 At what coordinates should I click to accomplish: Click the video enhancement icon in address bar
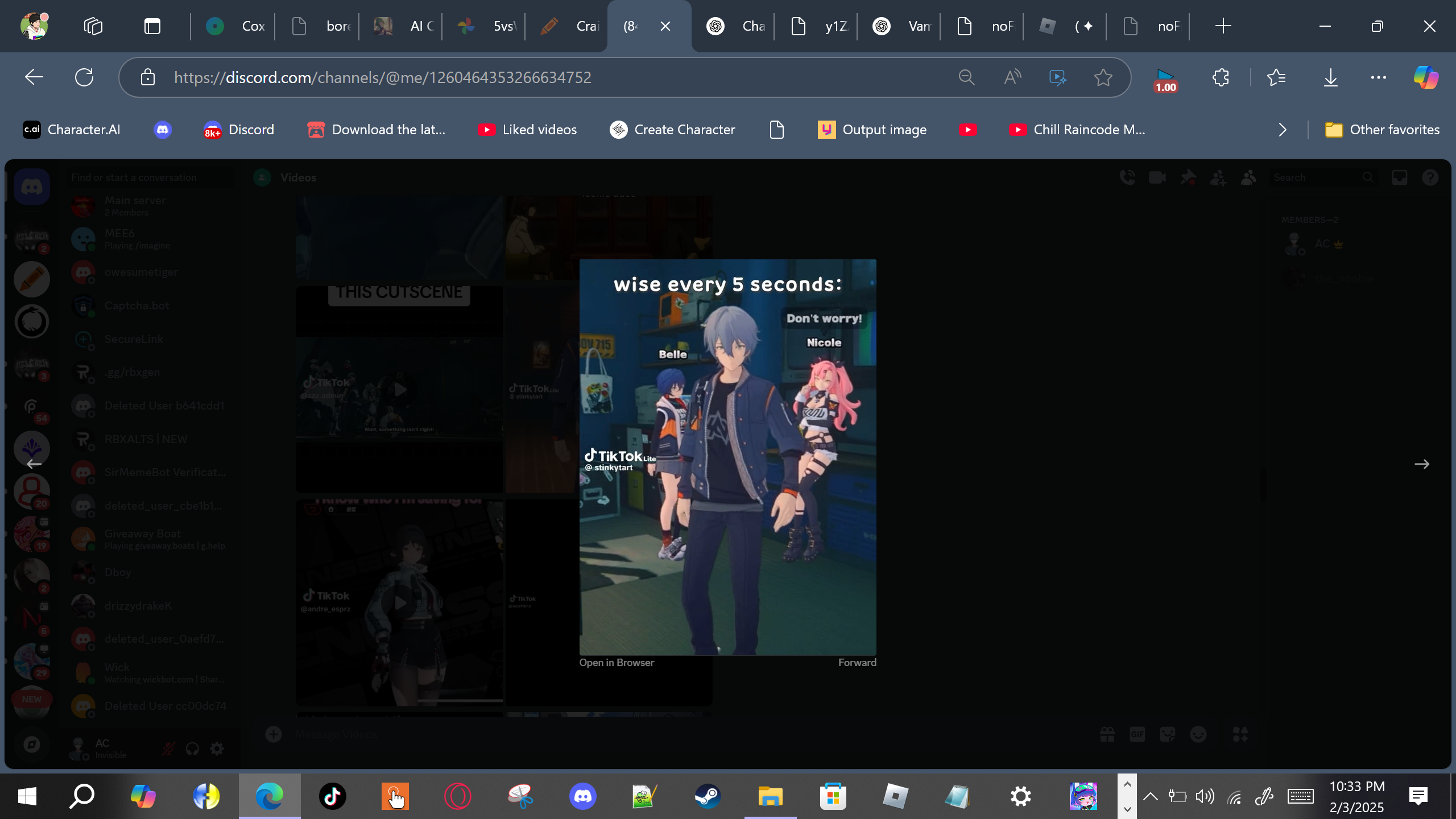tap(1058, 77)
